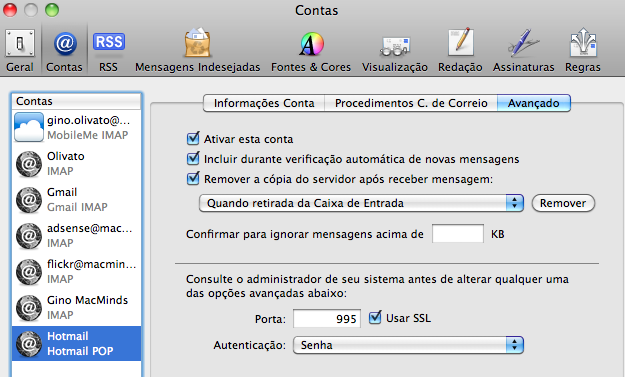Uncheck Ativar esta conta
Viewport: 625px width, 377px height.
tap(193, 138)
